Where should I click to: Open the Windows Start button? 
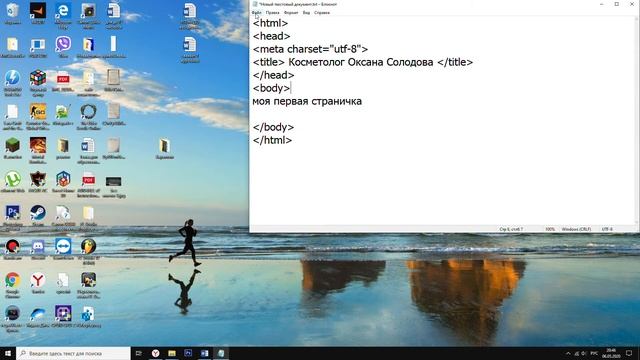point(8,353)
